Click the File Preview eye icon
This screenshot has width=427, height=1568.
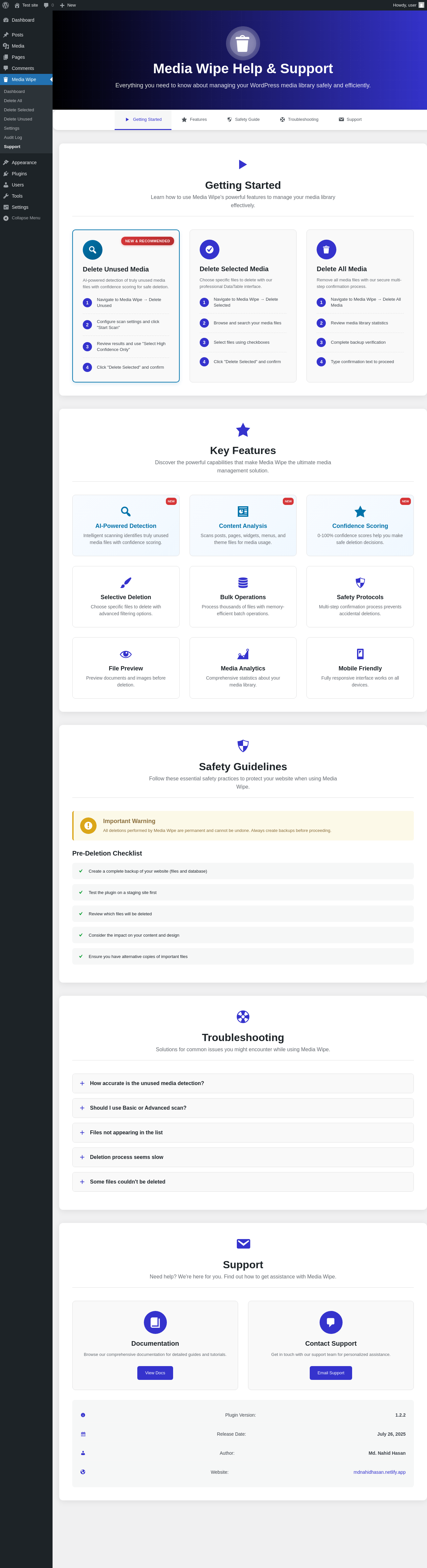coord(125,654)
